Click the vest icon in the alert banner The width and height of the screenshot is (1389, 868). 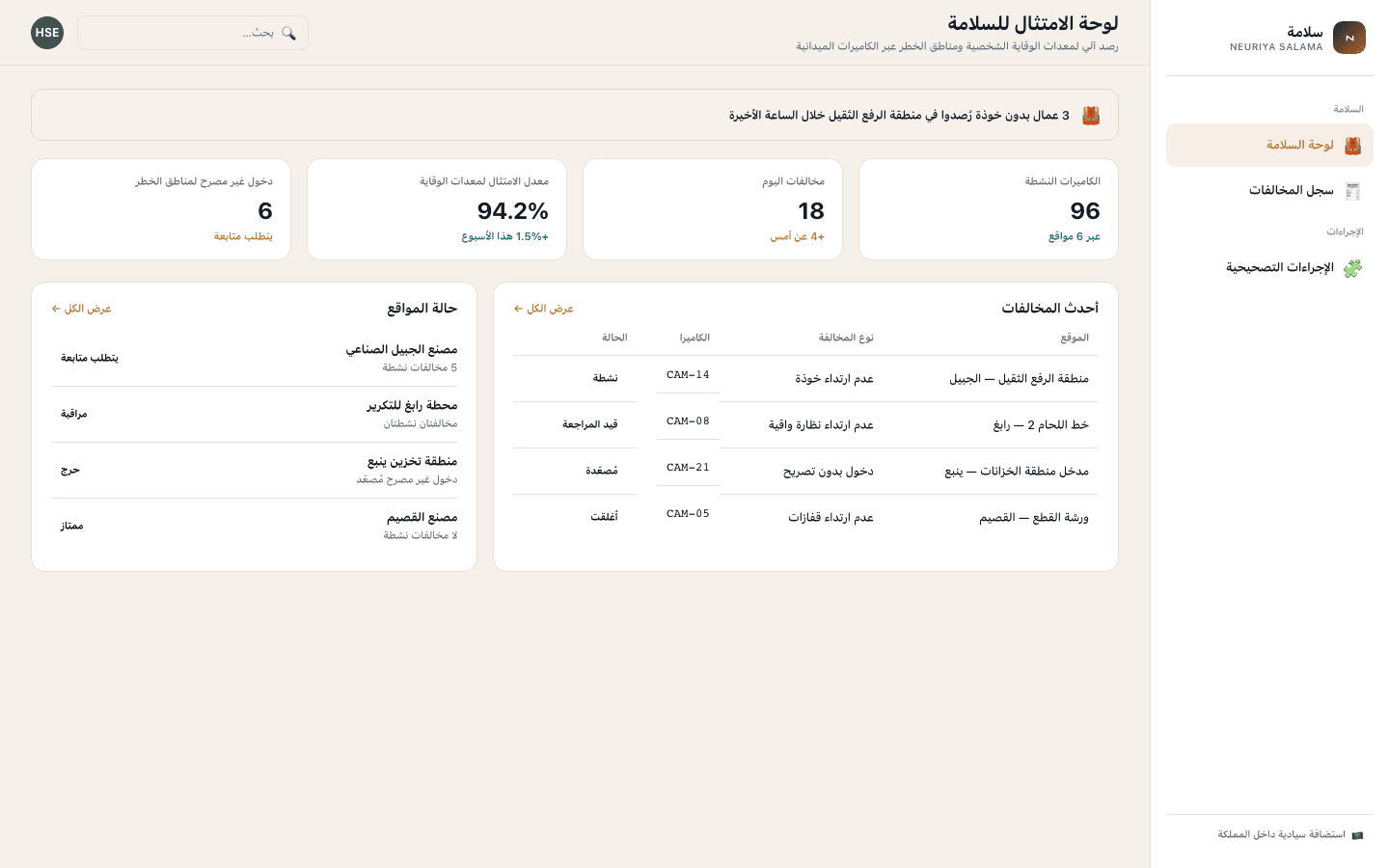click(1091, 116)
